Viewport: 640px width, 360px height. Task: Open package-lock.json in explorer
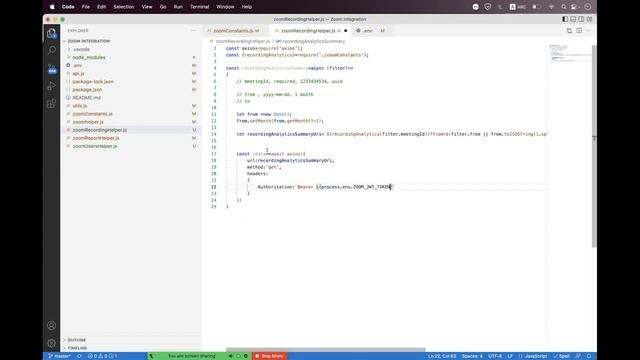click(93, 82)
